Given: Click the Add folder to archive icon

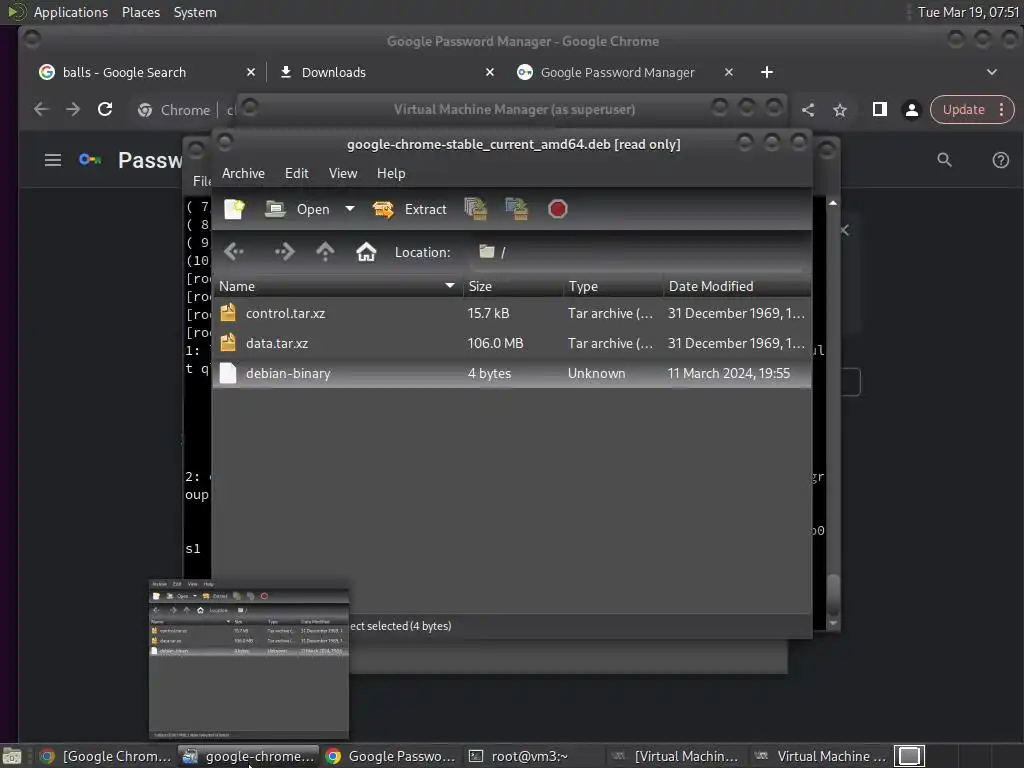Looking at the screenshot, I should click(517, 209).
